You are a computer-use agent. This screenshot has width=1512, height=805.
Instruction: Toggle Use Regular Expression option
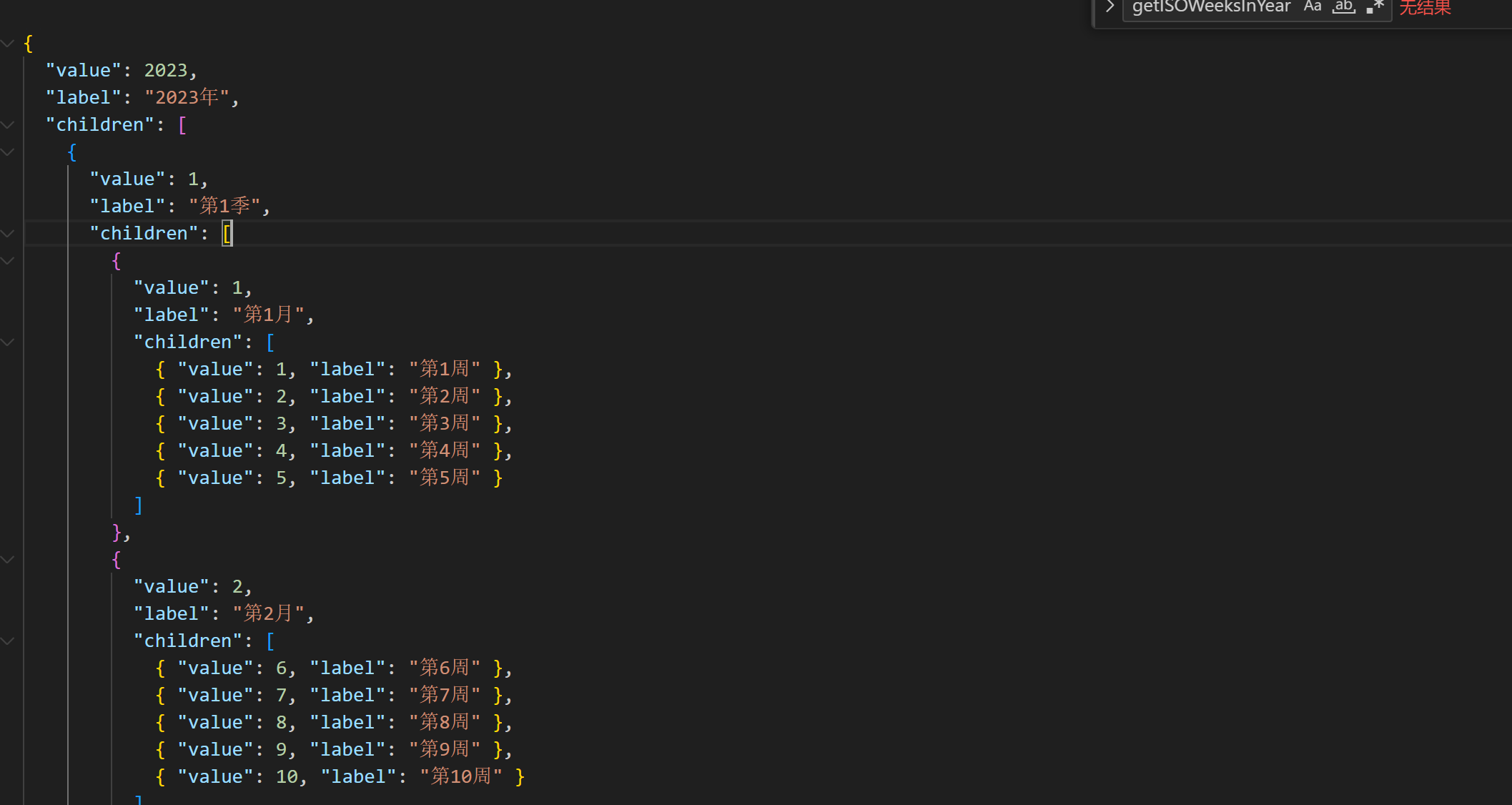(1375, 7)
